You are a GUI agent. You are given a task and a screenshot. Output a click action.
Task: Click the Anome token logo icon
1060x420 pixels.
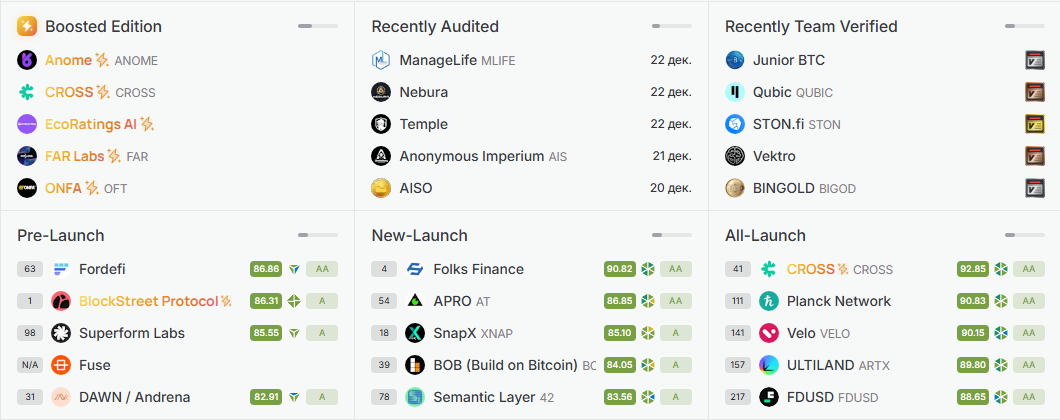tap(27, 60)
